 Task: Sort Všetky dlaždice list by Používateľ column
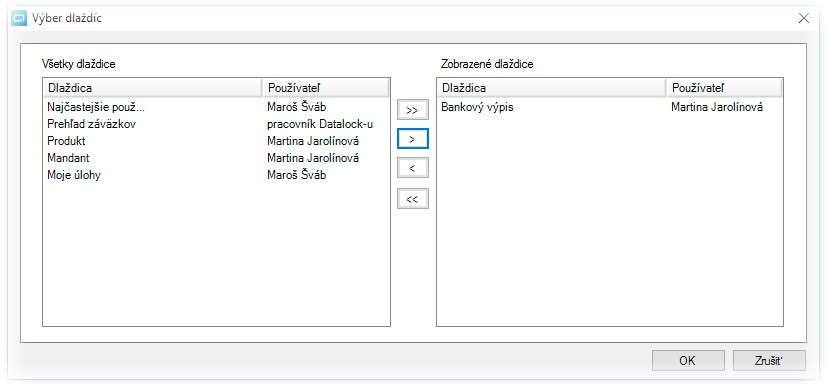click(325, 88)
